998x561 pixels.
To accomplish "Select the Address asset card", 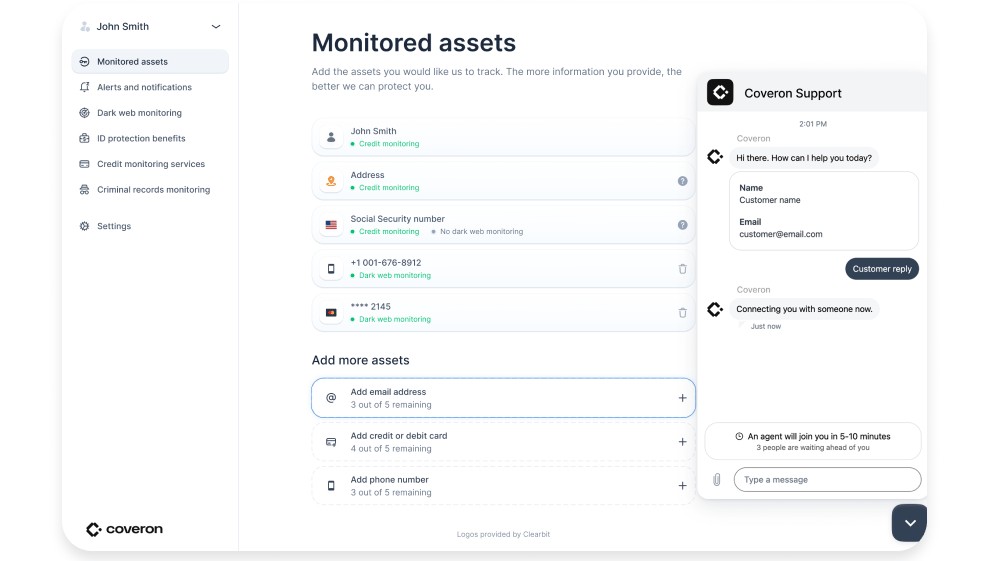I will 503,181.
